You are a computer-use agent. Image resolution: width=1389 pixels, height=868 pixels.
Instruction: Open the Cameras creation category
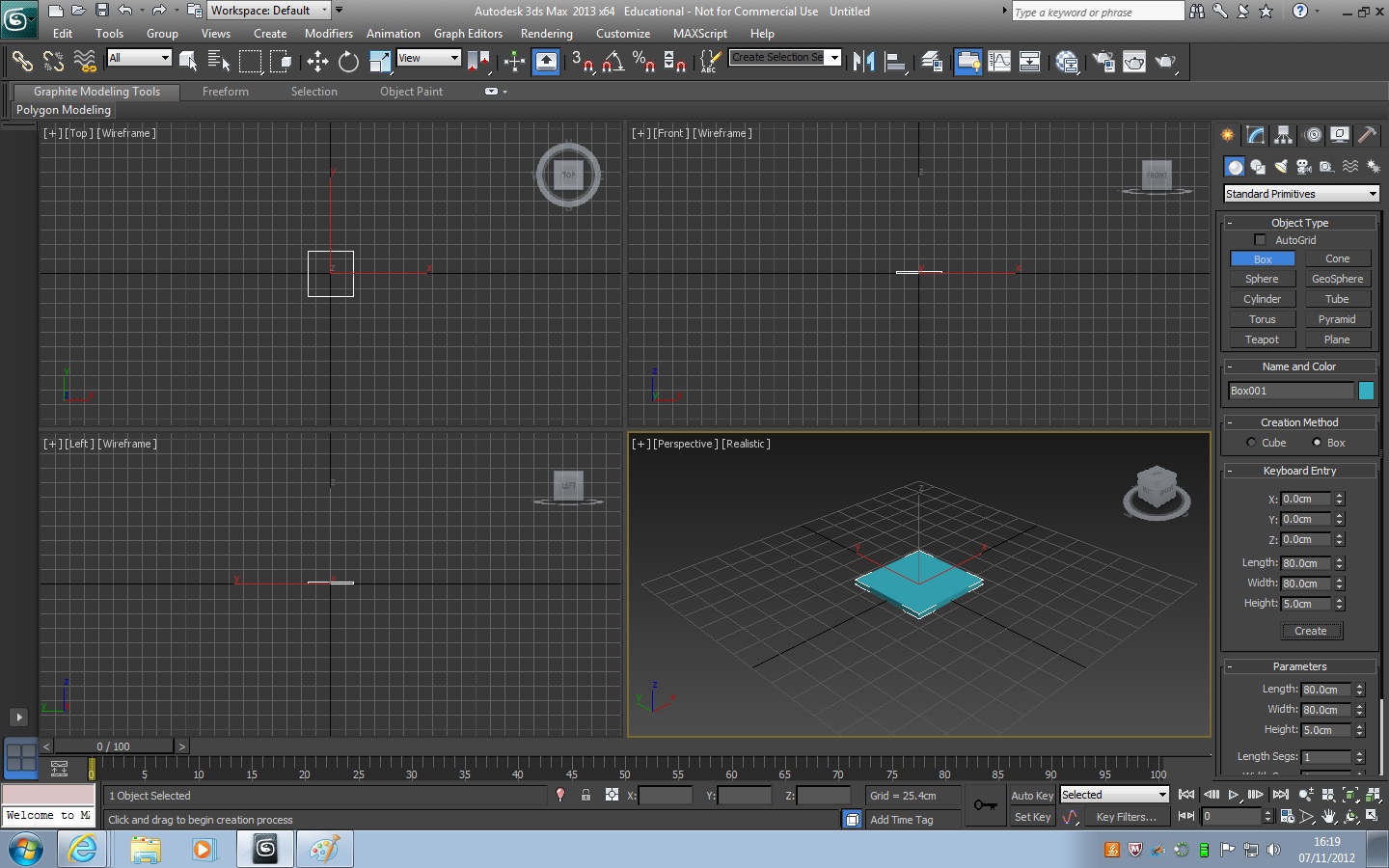1303,166
